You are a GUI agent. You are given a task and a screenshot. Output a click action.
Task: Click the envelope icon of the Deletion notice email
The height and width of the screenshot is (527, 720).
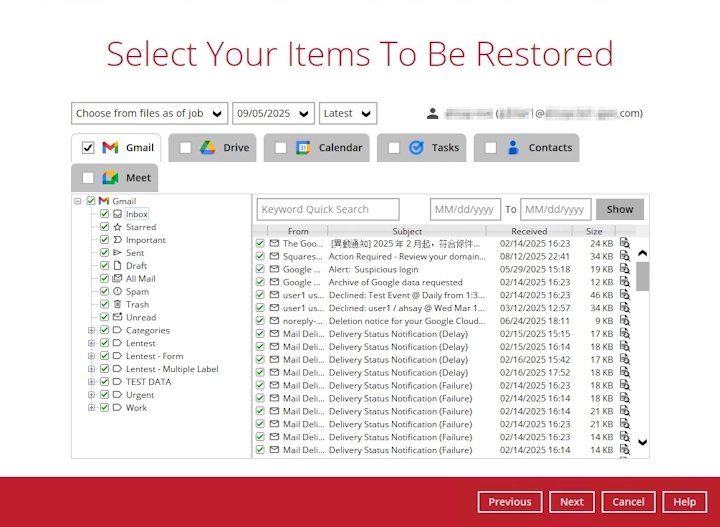(x=275, y=320)
